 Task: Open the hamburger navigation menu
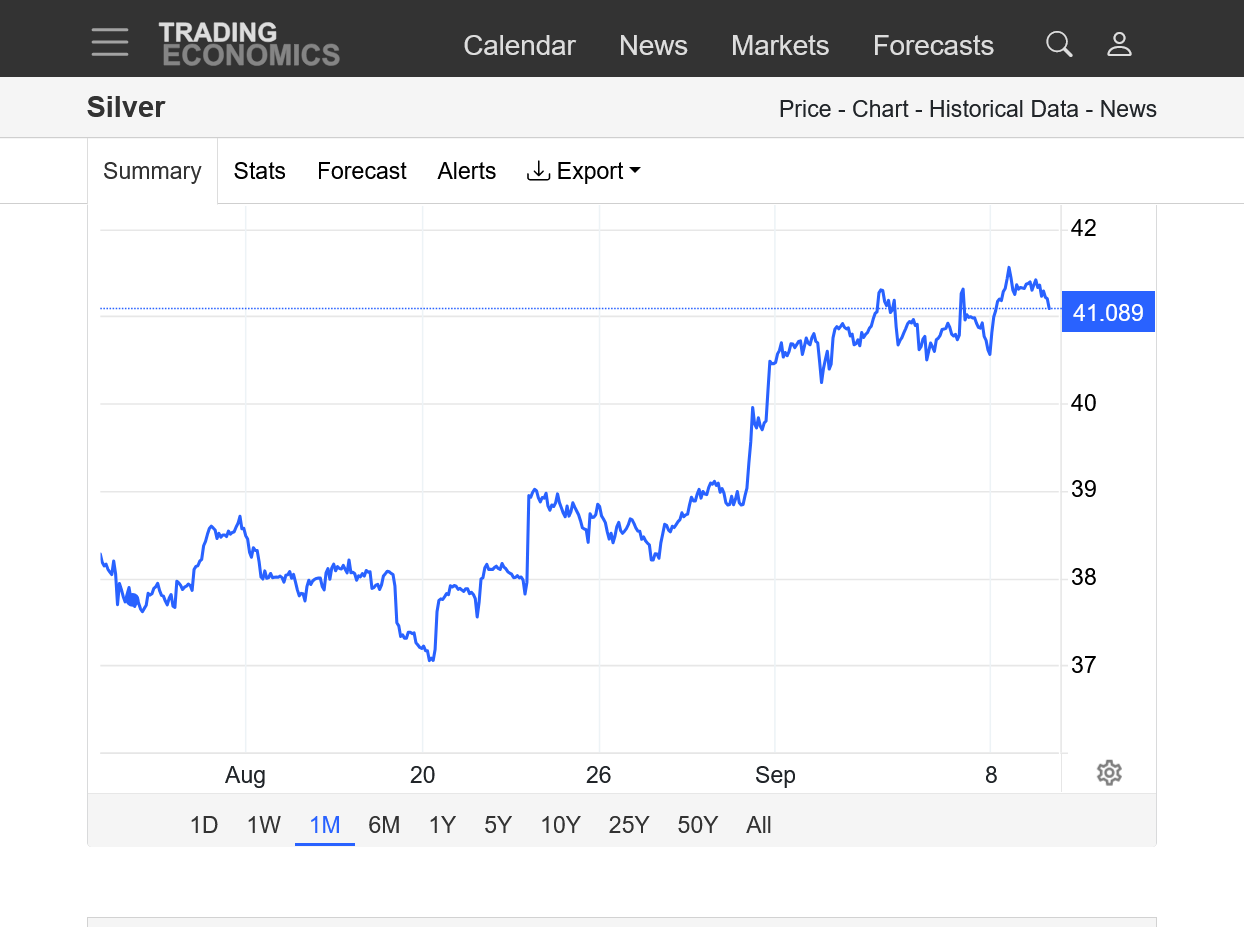coord(109,43)
